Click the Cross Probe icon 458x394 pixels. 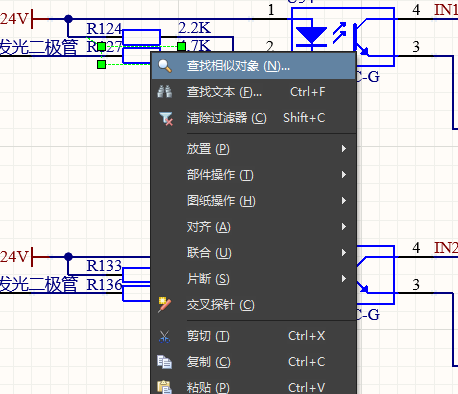(164, 305)
